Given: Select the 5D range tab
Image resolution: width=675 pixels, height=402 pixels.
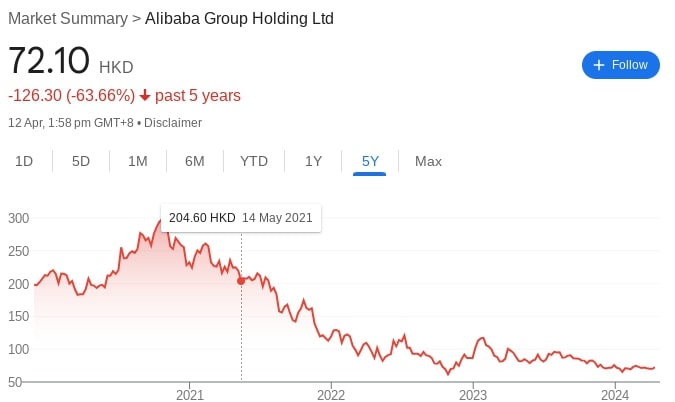Looking at the screenshot, I should click(x=81, y=161).
